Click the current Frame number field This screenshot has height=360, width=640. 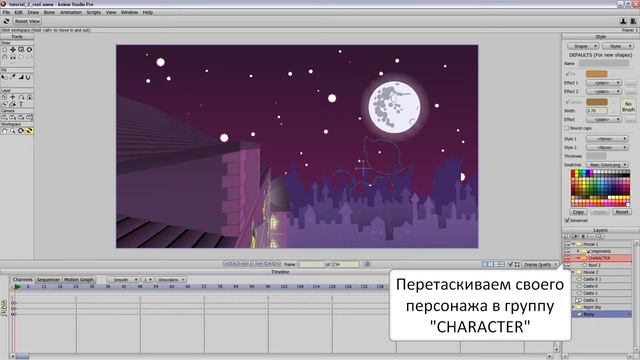[310, 264]
